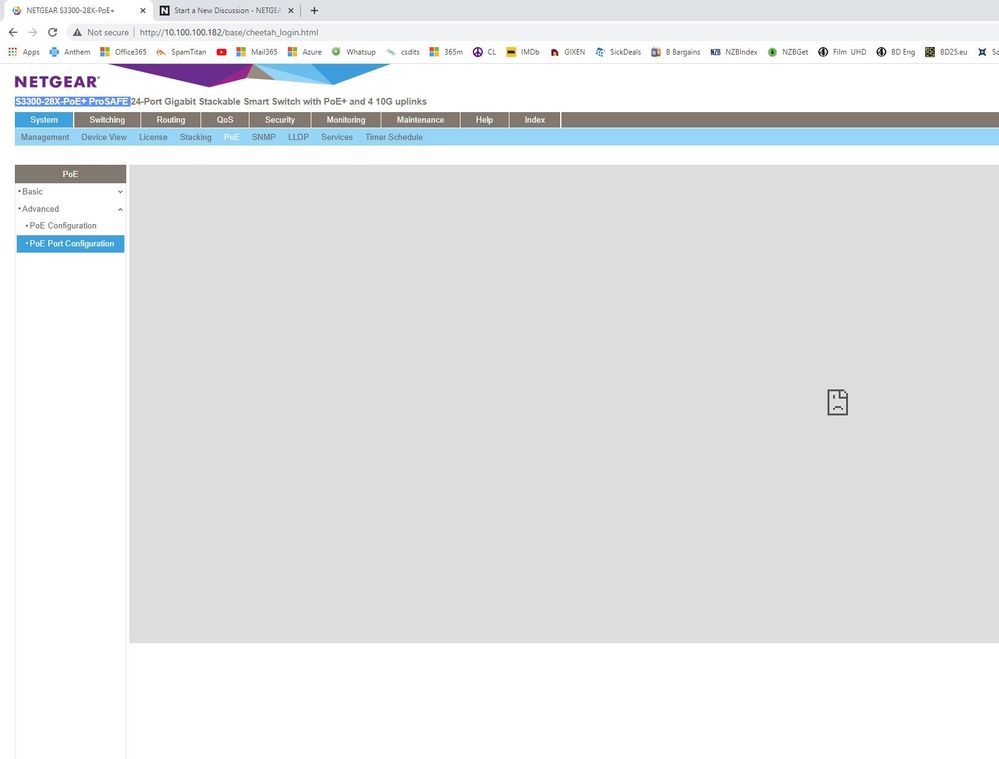Click the PoE sidebar header
The width and height of the screenshot is (999, 759).
pos(70,174)
